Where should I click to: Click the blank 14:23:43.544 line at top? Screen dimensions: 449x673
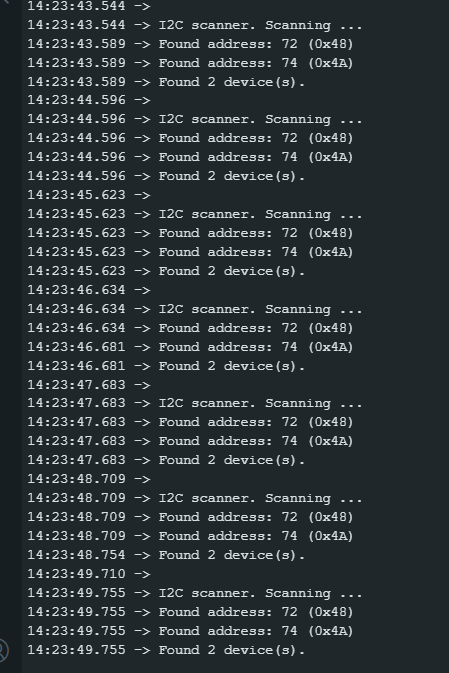pyautogui.click(x=89, y=6)
